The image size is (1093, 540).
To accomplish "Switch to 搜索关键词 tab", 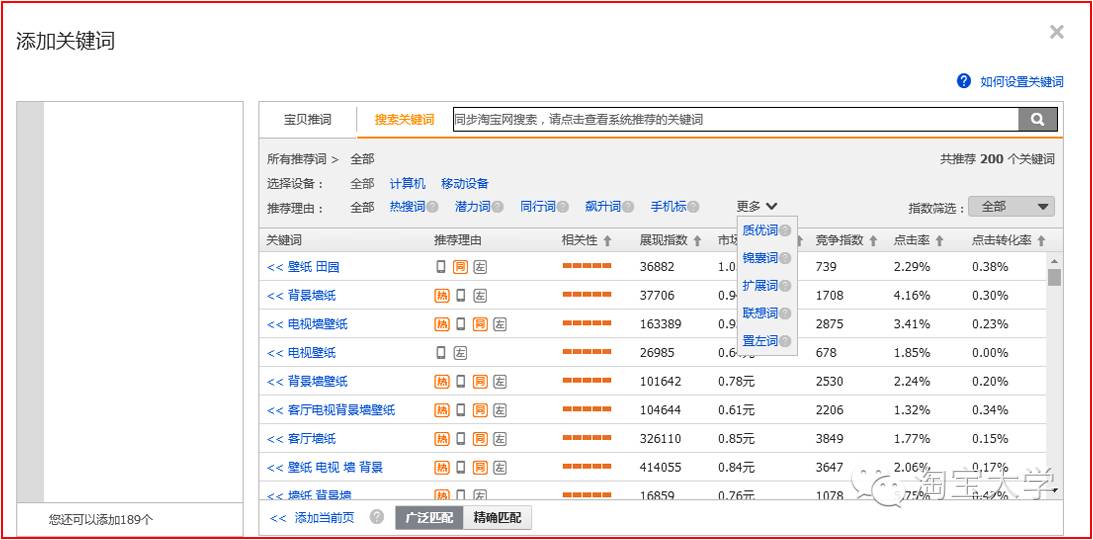I will click(x=404, y=119).
